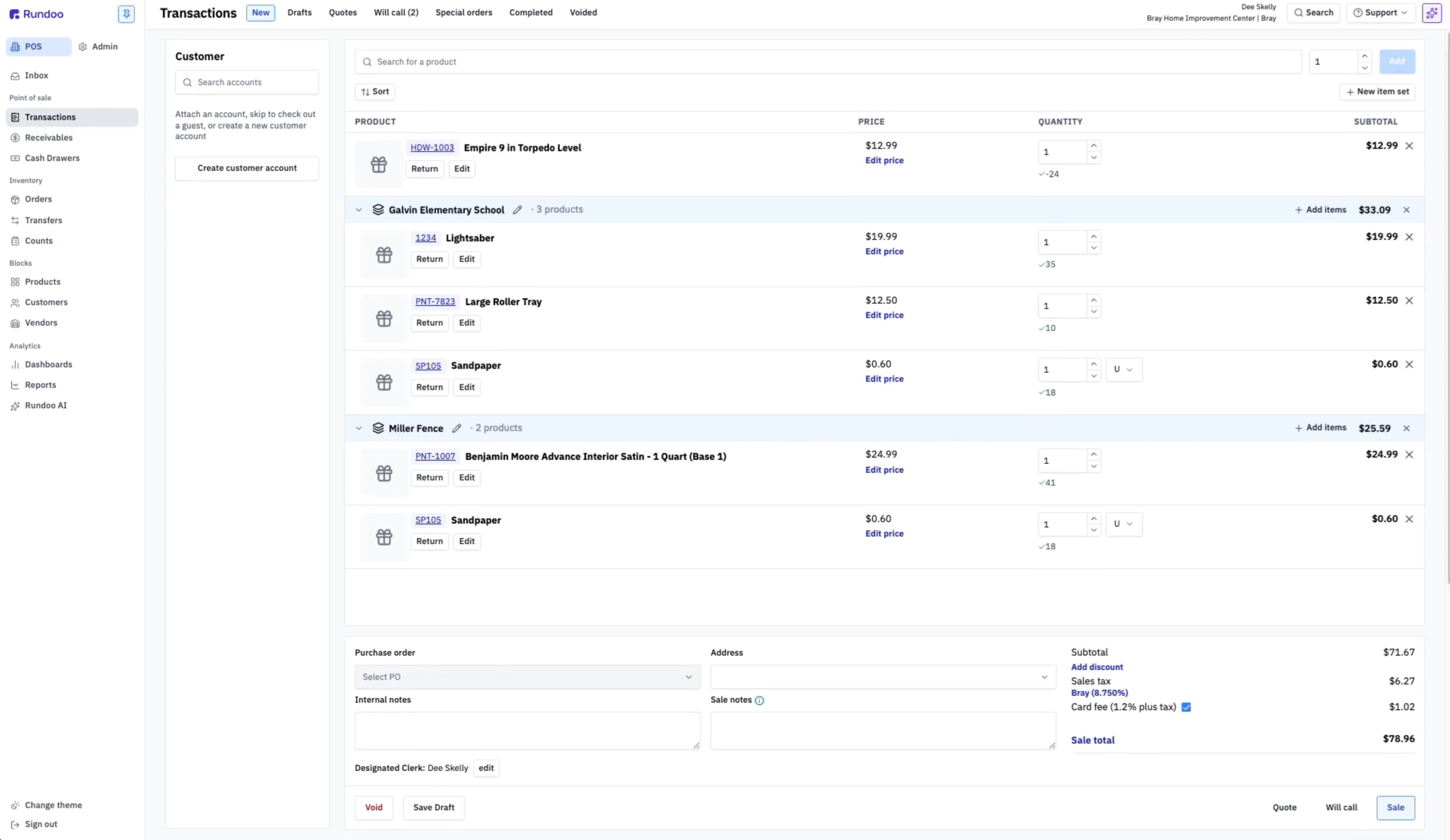Increase the add-product quantity stepper

(x=1364, y=56)
